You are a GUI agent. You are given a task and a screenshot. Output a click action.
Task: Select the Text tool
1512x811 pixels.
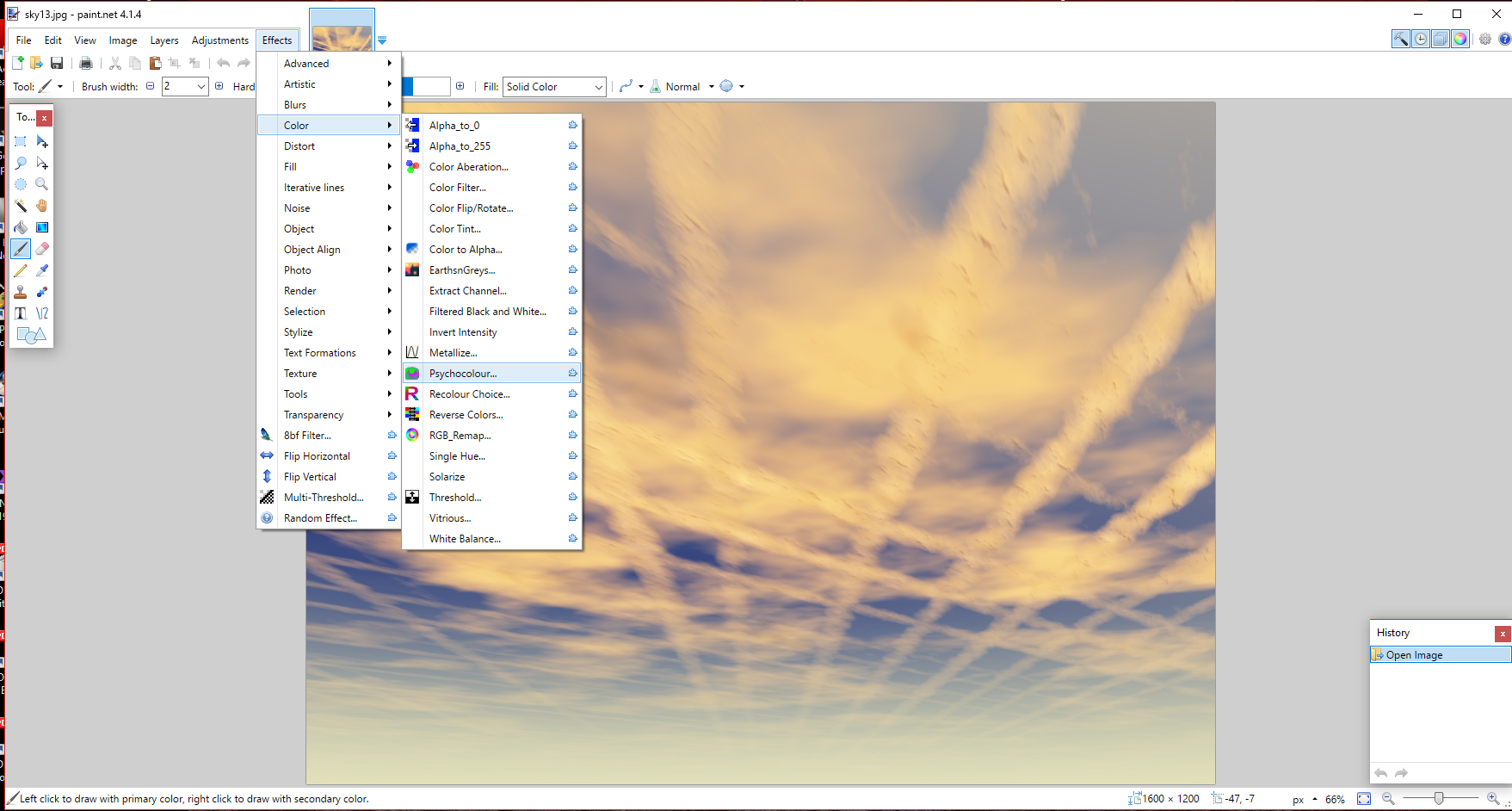21,313
